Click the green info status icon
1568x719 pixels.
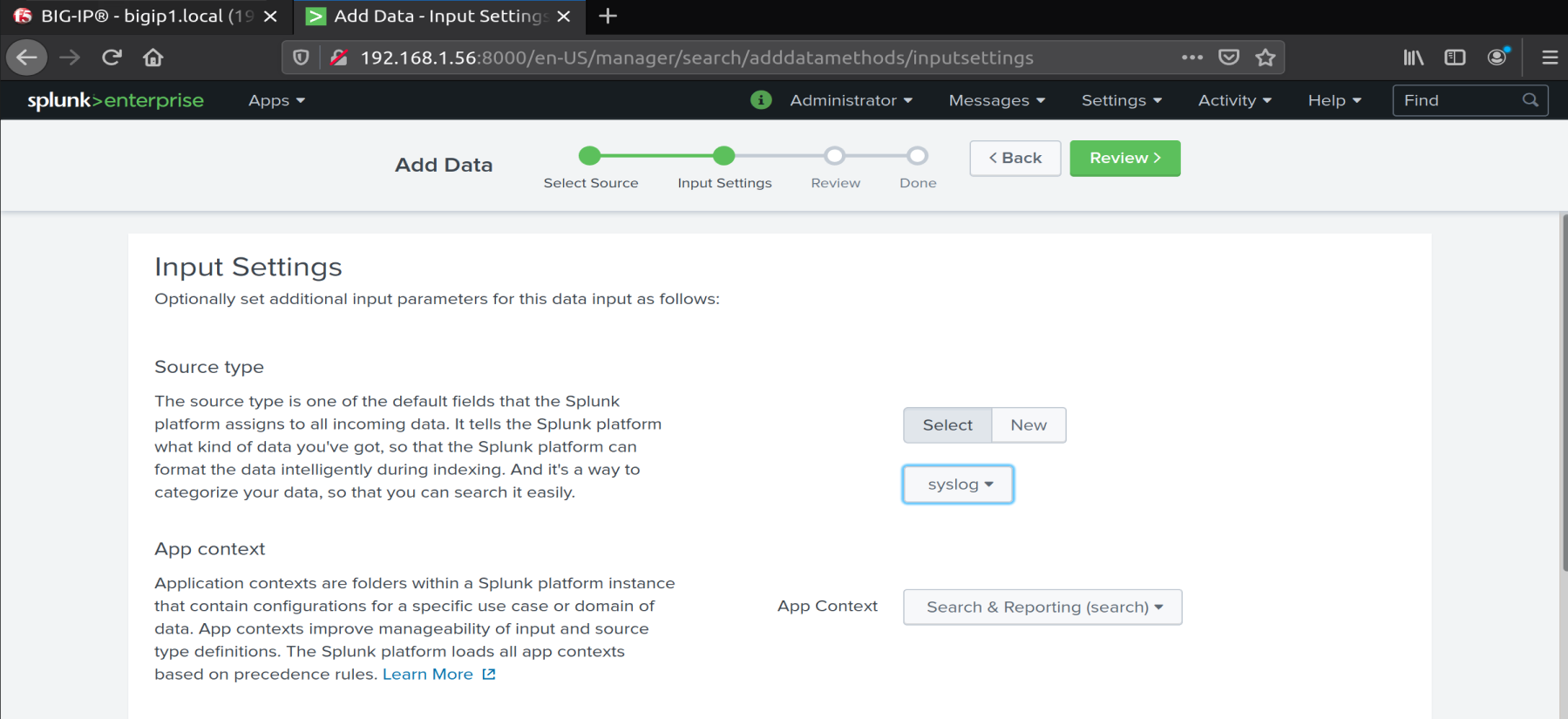coord(761,100)
